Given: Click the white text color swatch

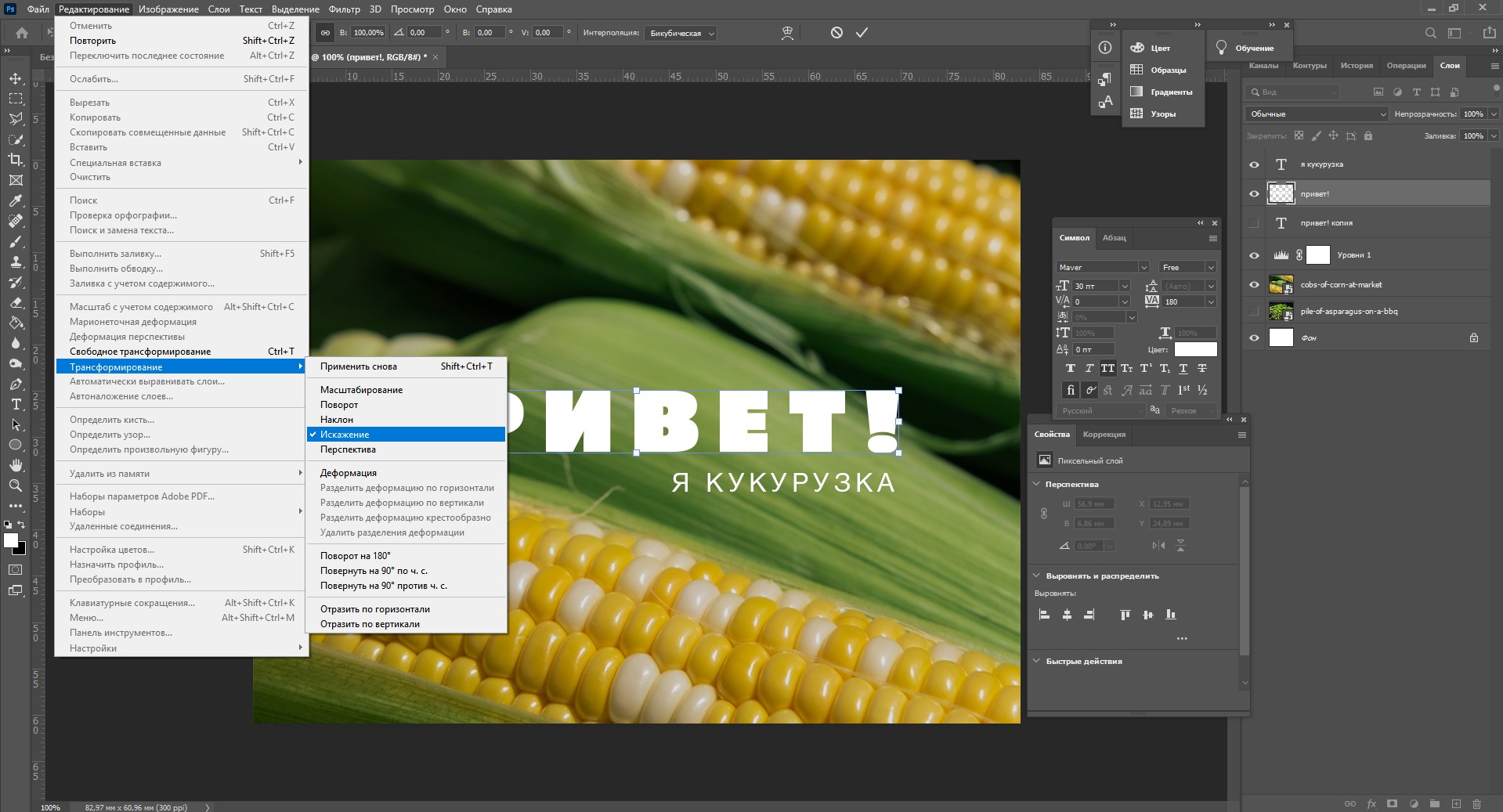Looking at the screenshot, I should point(1195,349).
